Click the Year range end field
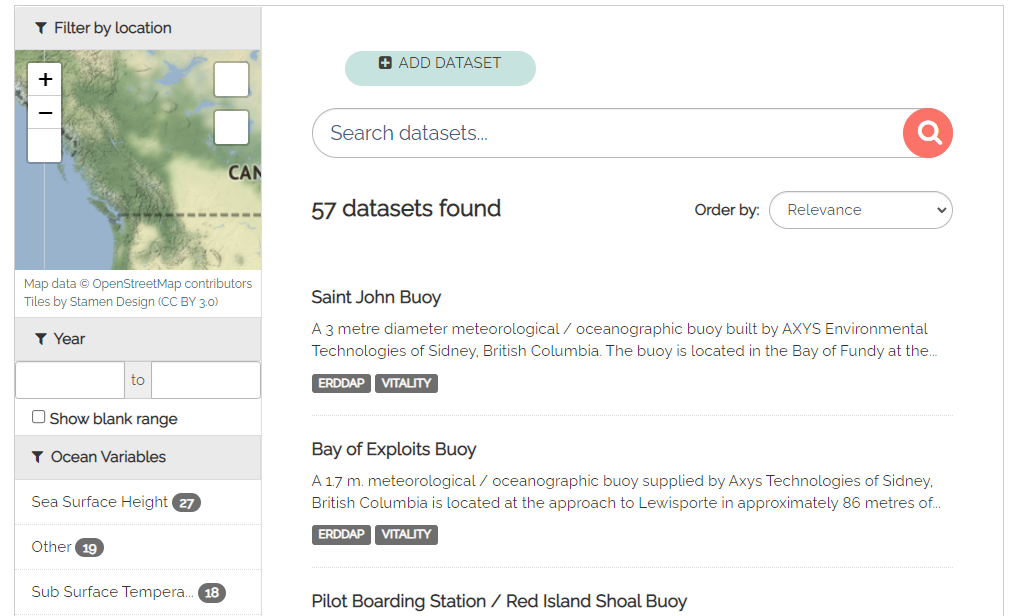 [x=206, y=380]
